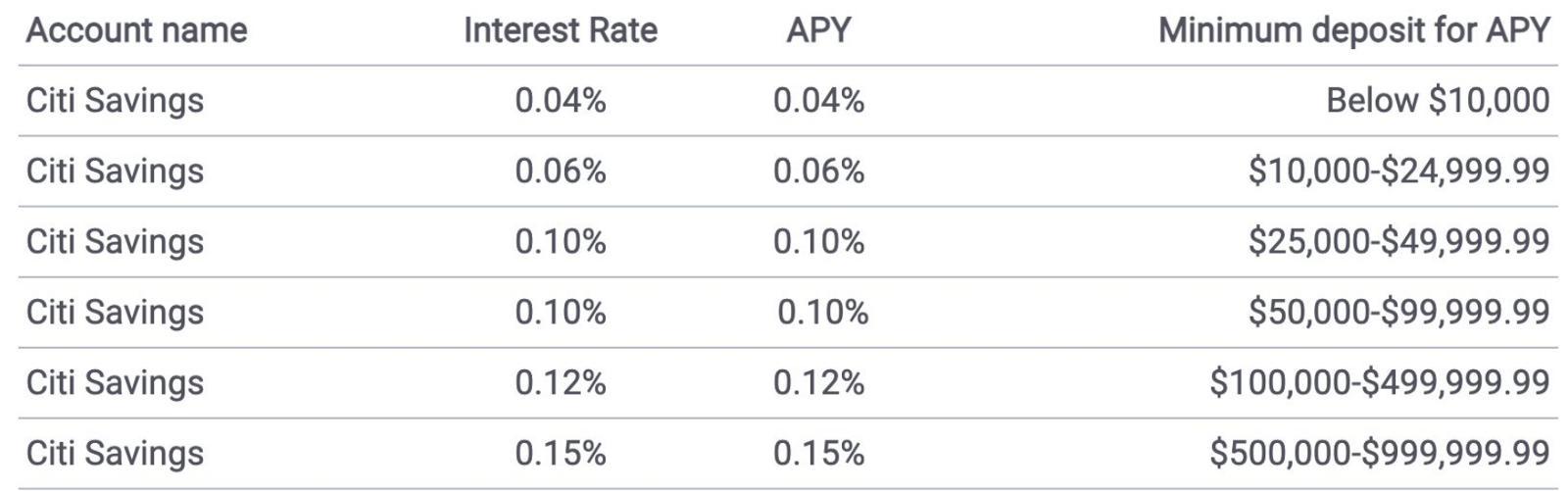
Task: Click the 0.15% Interest Rate value
Action: [561, 453]
